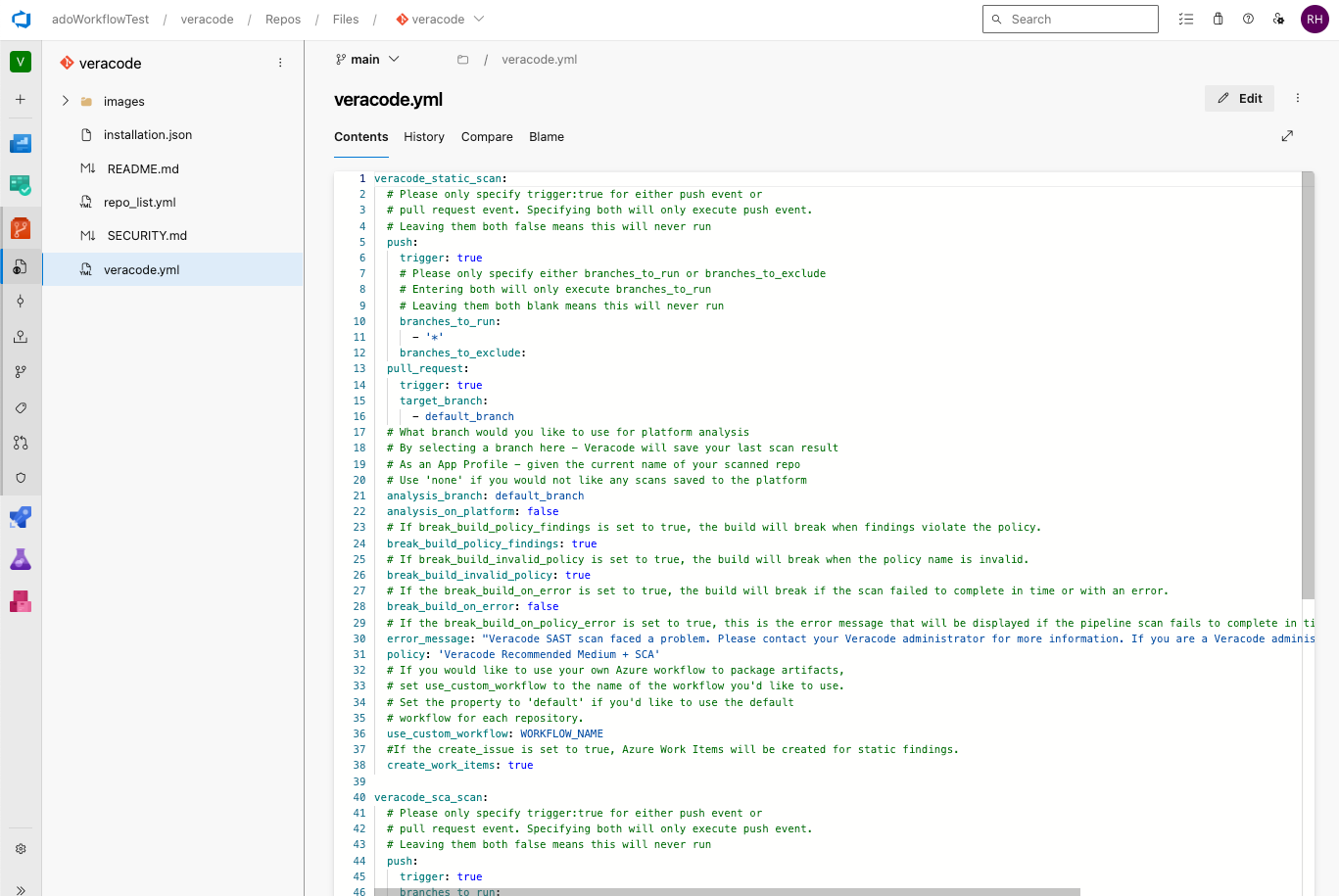Image resolution: width=1339 pixels, height=896 pixels.
Task: Go to the Repos breadcrumb link
Action: pos(283,20)
